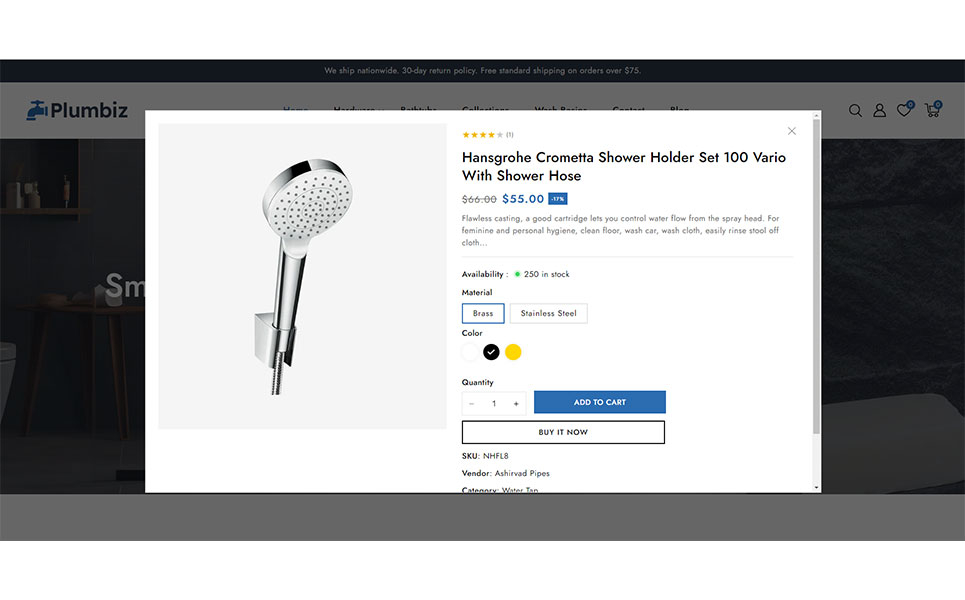Select the Stainless Steel material option
965x600 pixels.
click(548, 314)
